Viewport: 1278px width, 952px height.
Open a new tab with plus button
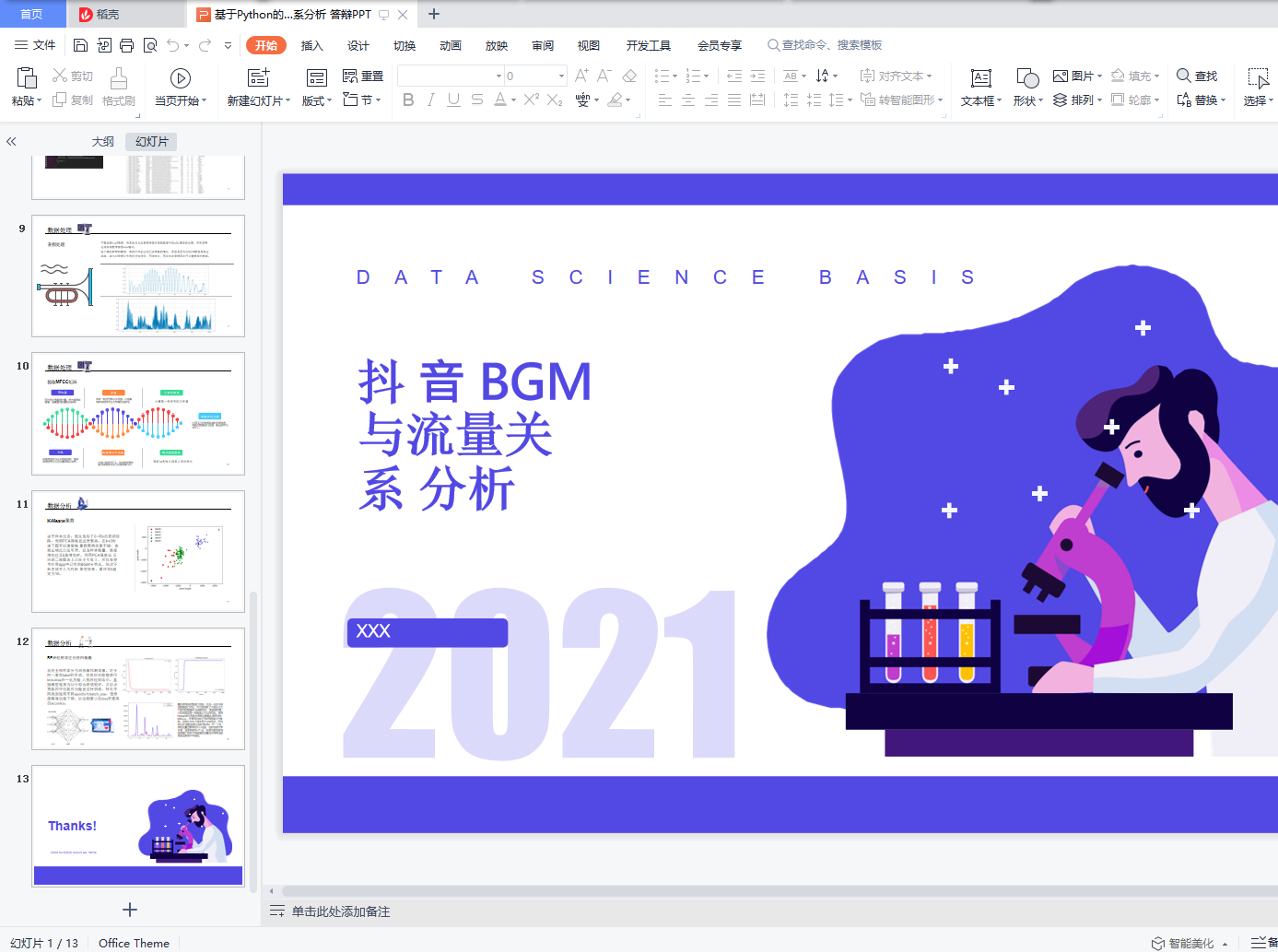pyautogui.click(x=434, y=14)
